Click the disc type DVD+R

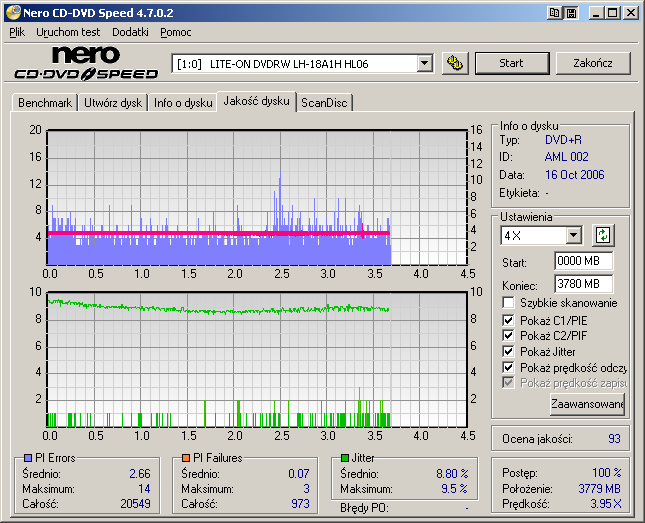(563, 140)
